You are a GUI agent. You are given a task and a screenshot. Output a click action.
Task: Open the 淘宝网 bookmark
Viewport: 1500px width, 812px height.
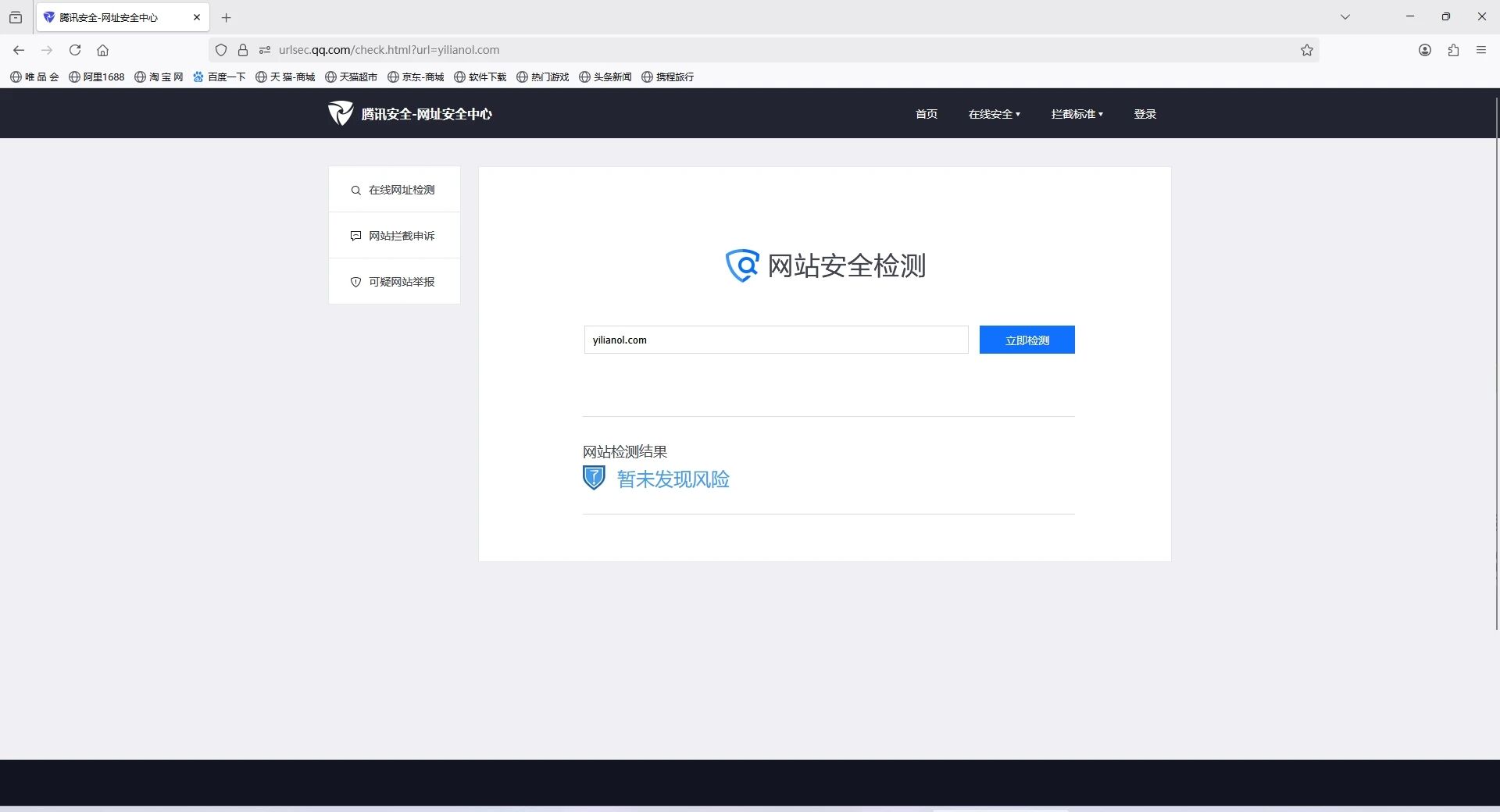[x=159, y=77]
